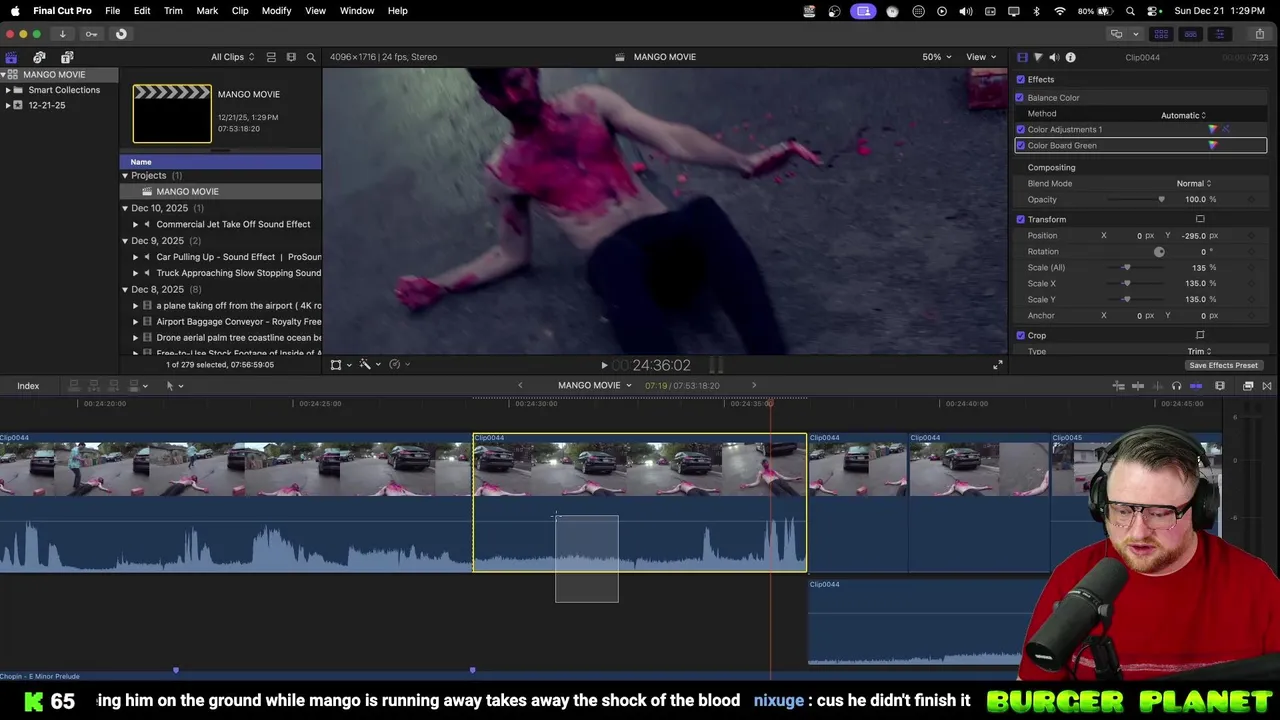Click the Import Media arrow button
The width and height of the screenshot is (1280, 720).
pos(62,34)
